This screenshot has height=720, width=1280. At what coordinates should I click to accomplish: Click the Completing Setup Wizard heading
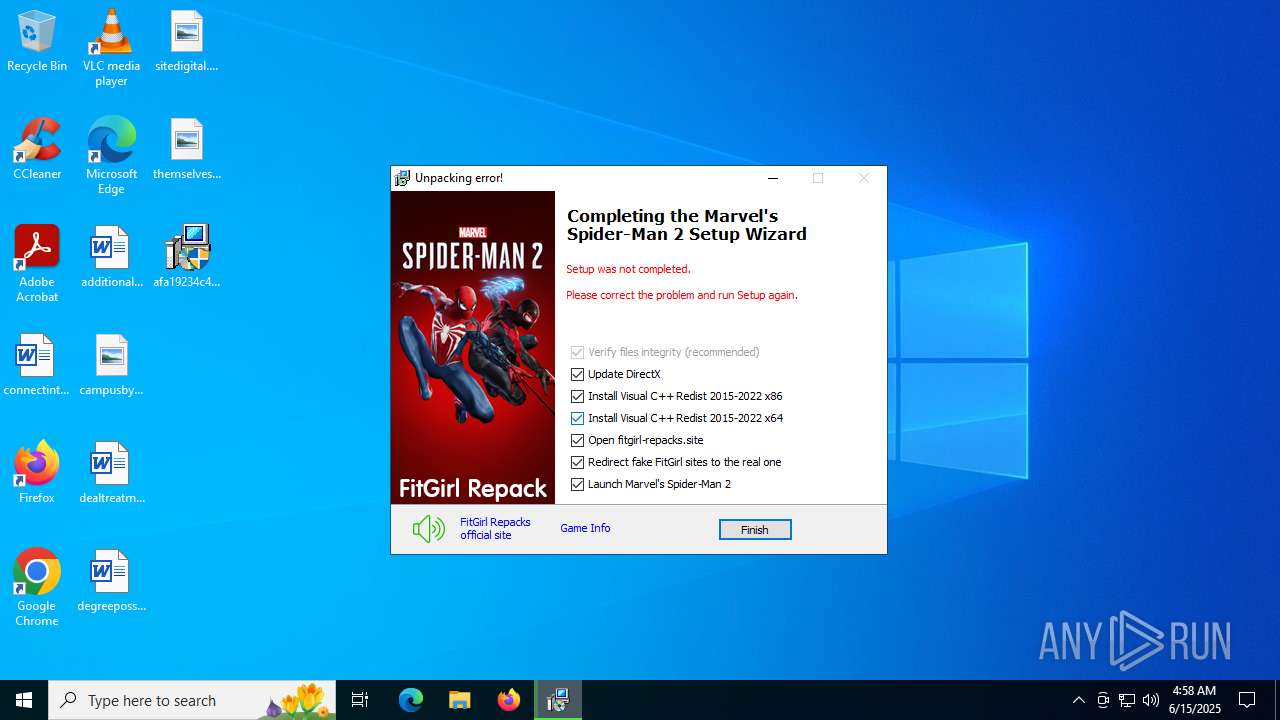click(x=687, y=225)
